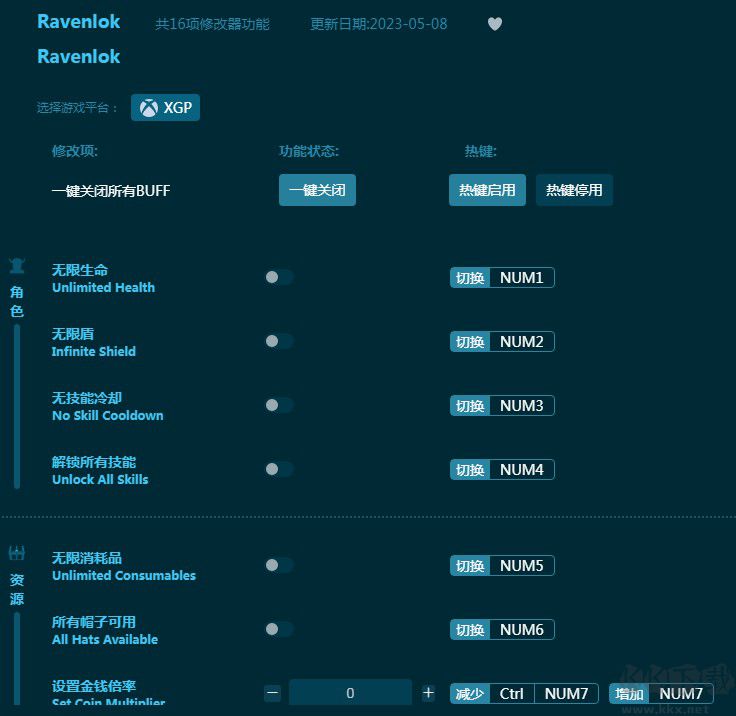Click the No Skill Cooldown label
This screenshot has width=736, height=716.
pyautogui.click(x=107, y=415)
